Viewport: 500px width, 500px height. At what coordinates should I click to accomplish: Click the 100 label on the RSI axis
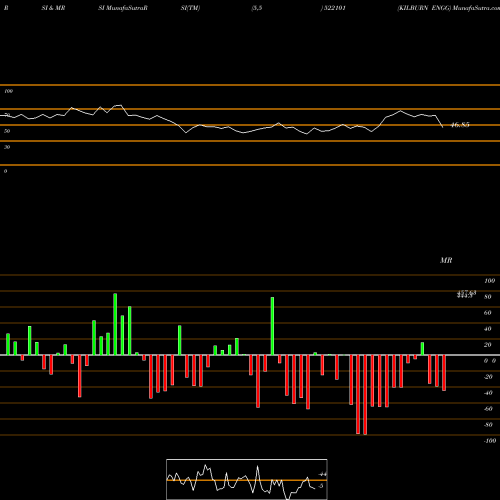pos(9,91)
